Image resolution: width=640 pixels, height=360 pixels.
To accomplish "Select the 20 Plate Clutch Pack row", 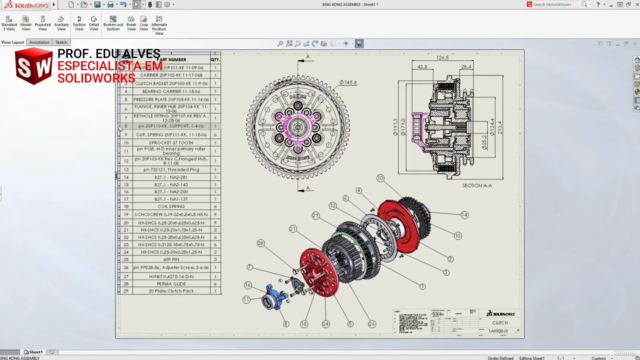I will [171, 291].
